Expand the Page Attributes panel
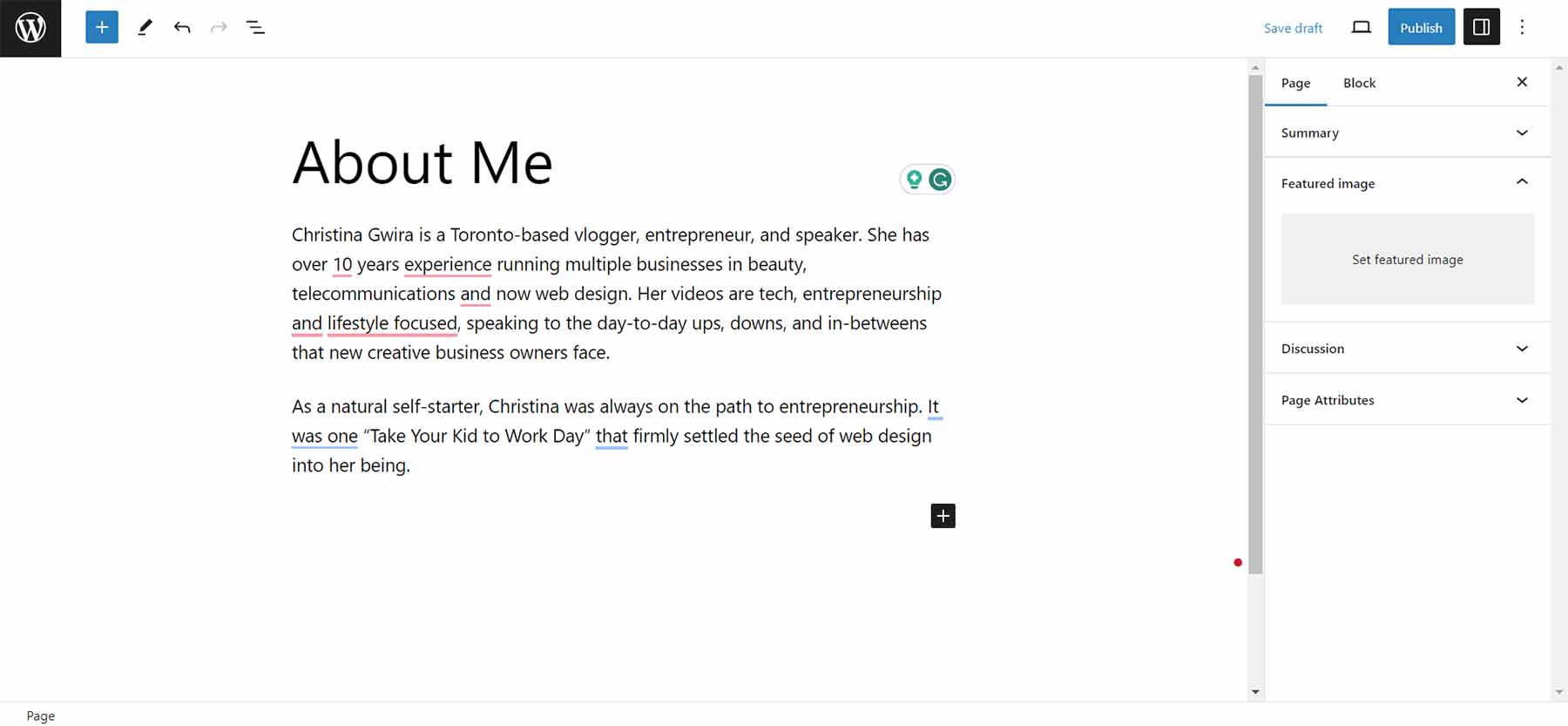The height and width of the screenshot is (726, 1568). (x=1407, y=400)
